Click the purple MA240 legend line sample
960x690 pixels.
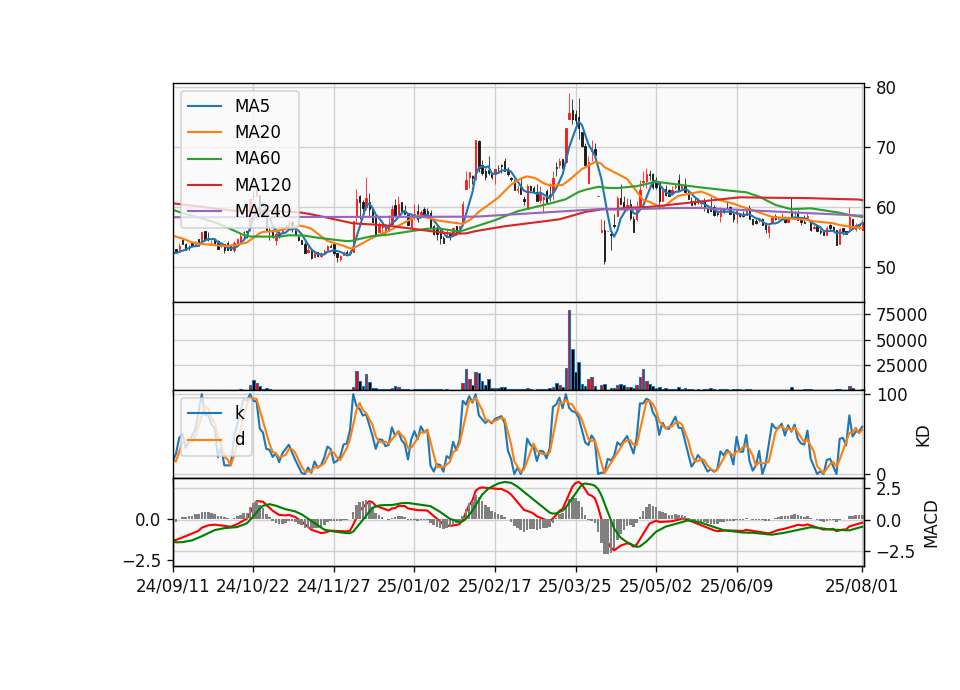coord(204,211)
